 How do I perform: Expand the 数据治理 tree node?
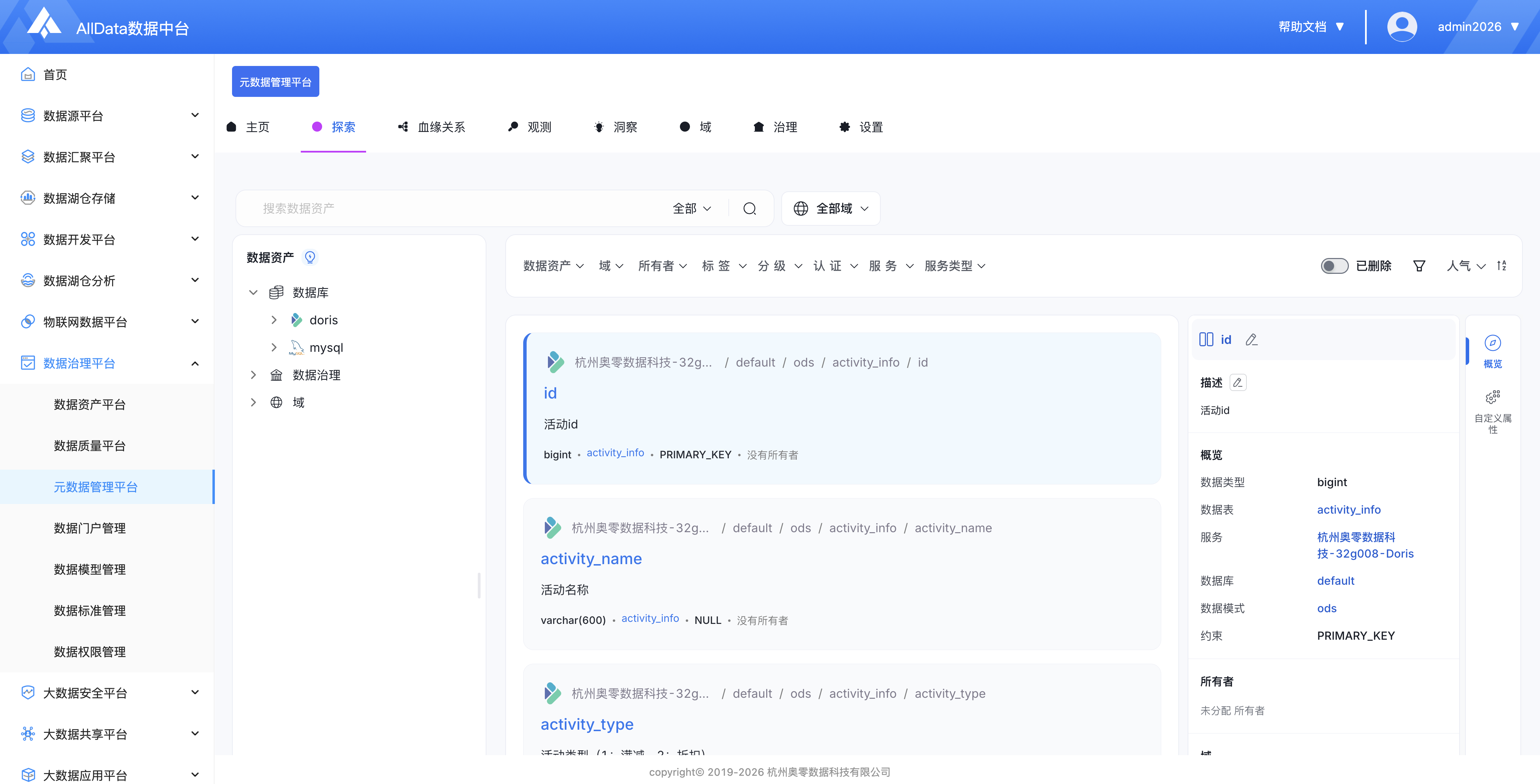pyautogui.click(x=253, y=375)
